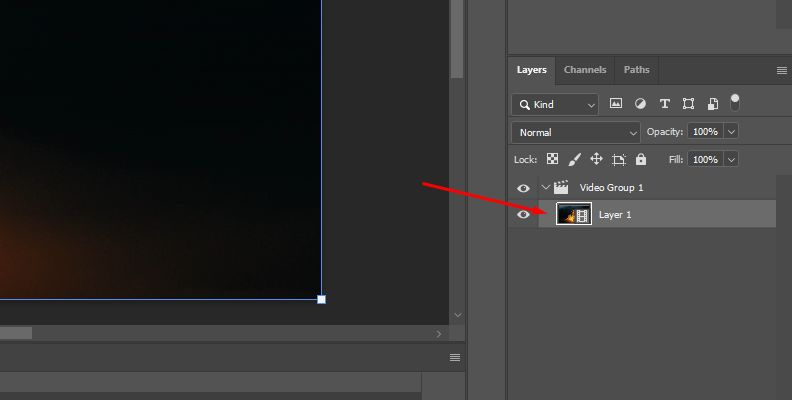792x400 pixels.
Task: Click prevent artboard auto-nesting lock icon
Action: 619,159
